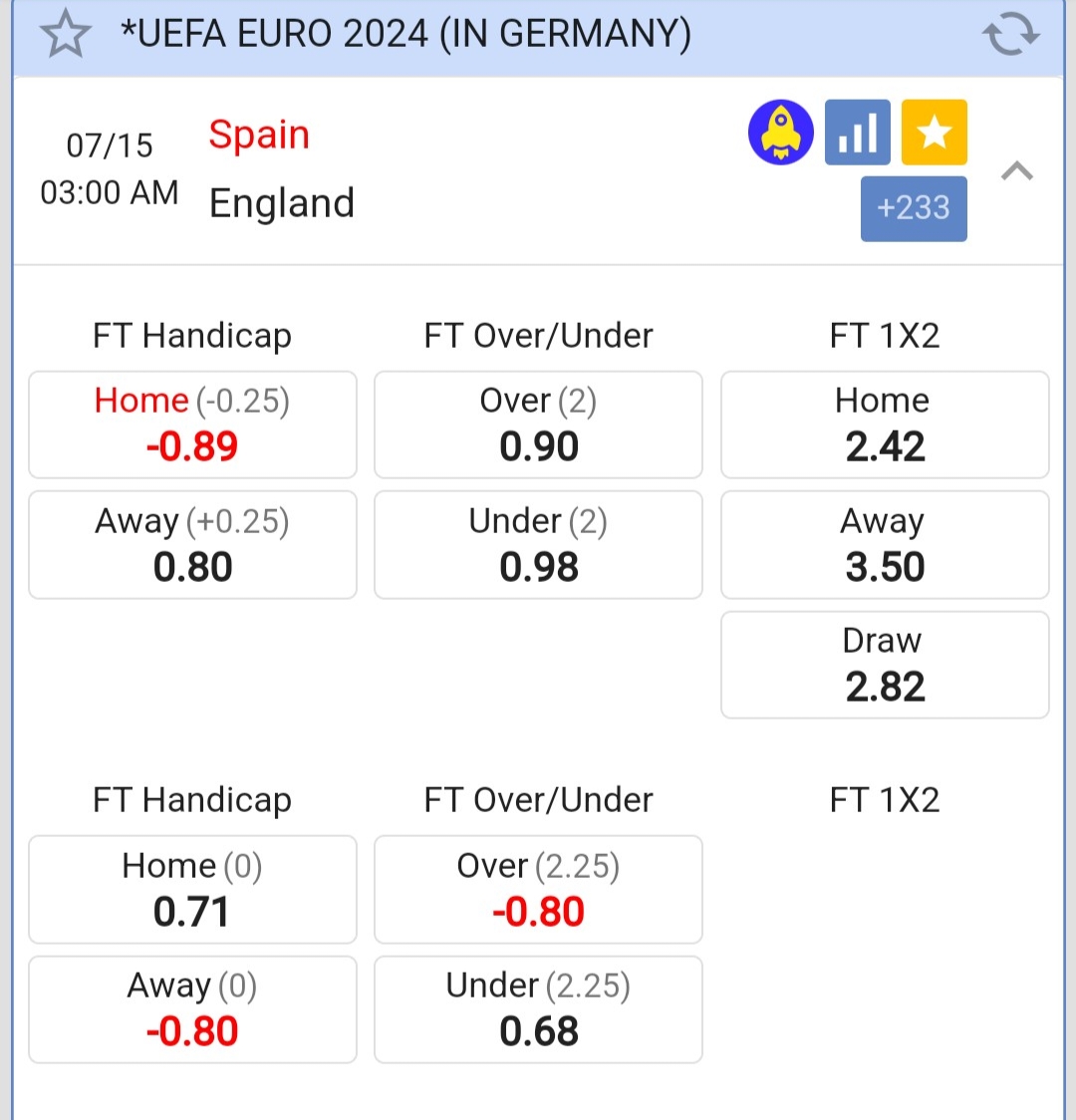The image size is (1076, 1120).
Task: Collapse the Spain vs England match
Action: (1016, 171)
